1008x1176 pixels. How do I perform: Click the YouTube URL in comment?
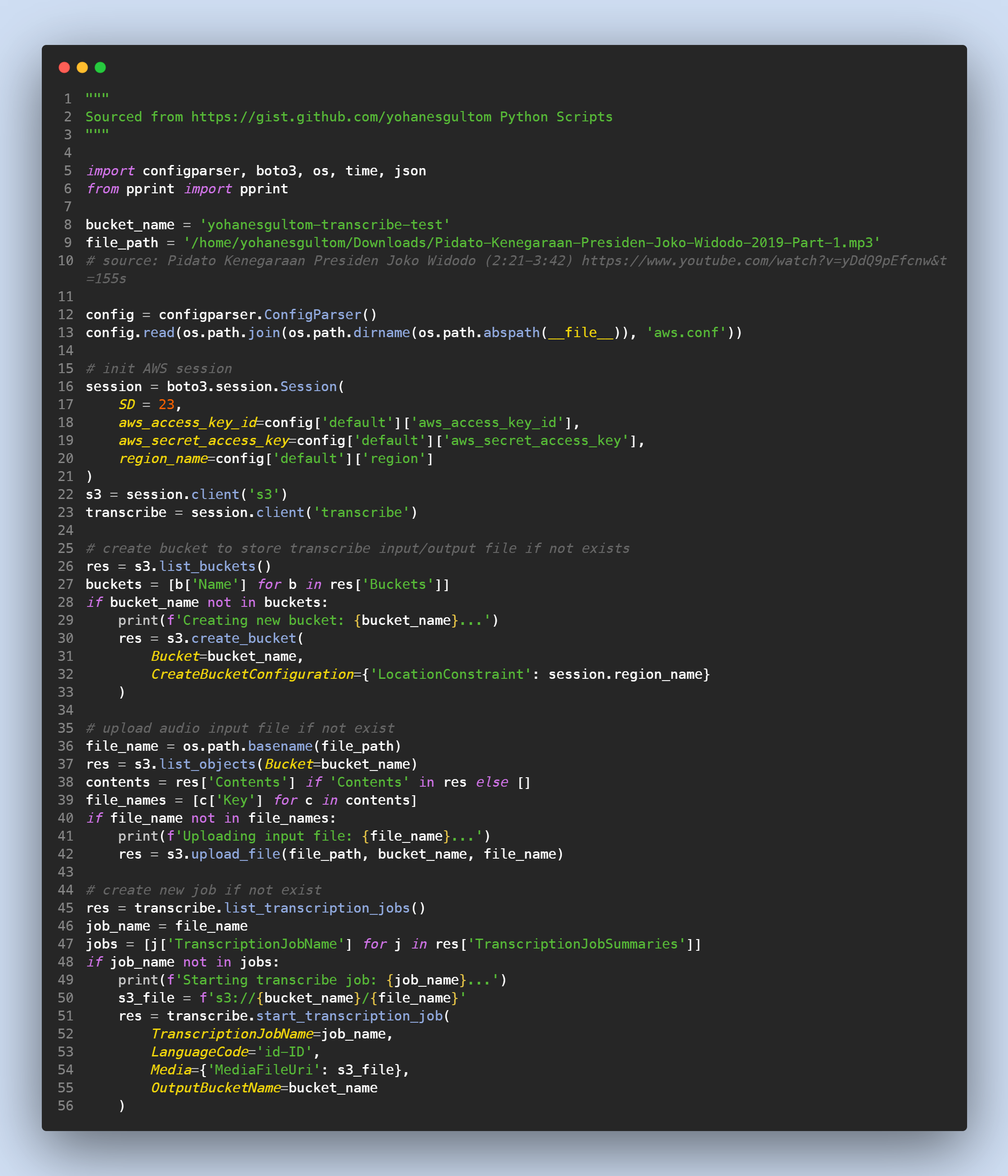(763, 261)
